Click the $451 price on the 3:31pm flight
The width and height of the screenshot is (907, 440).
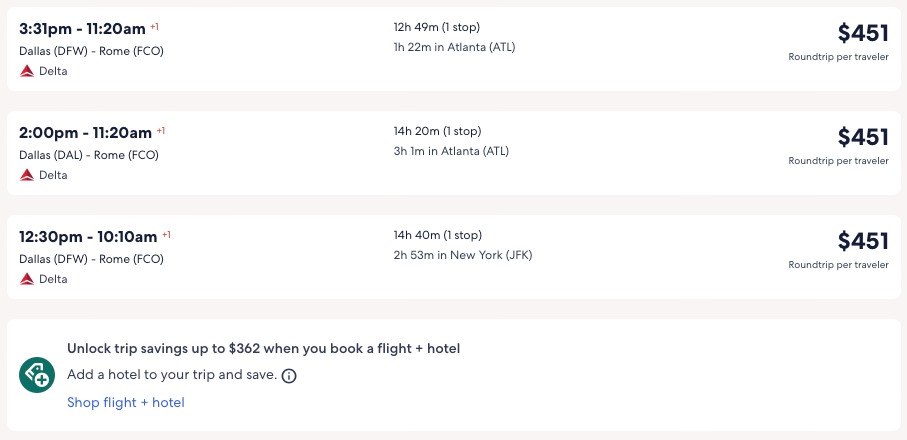pyautogui.click(x=863, y=33)
